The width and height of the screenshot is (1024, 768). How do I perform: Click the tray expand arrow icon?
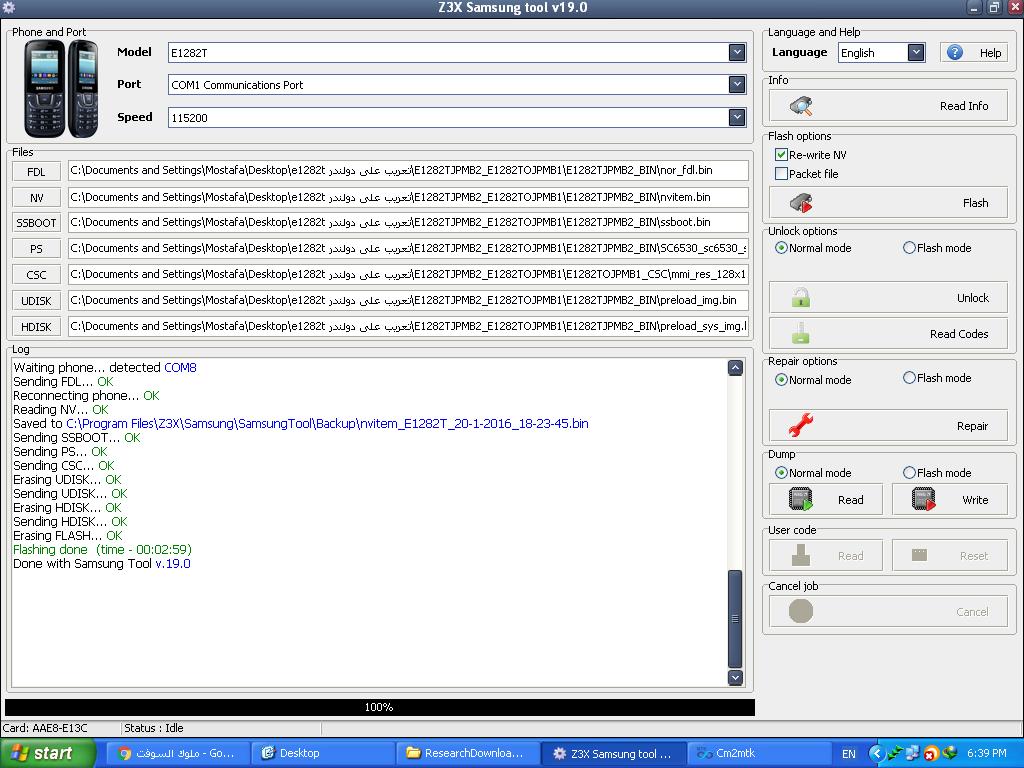876,753
